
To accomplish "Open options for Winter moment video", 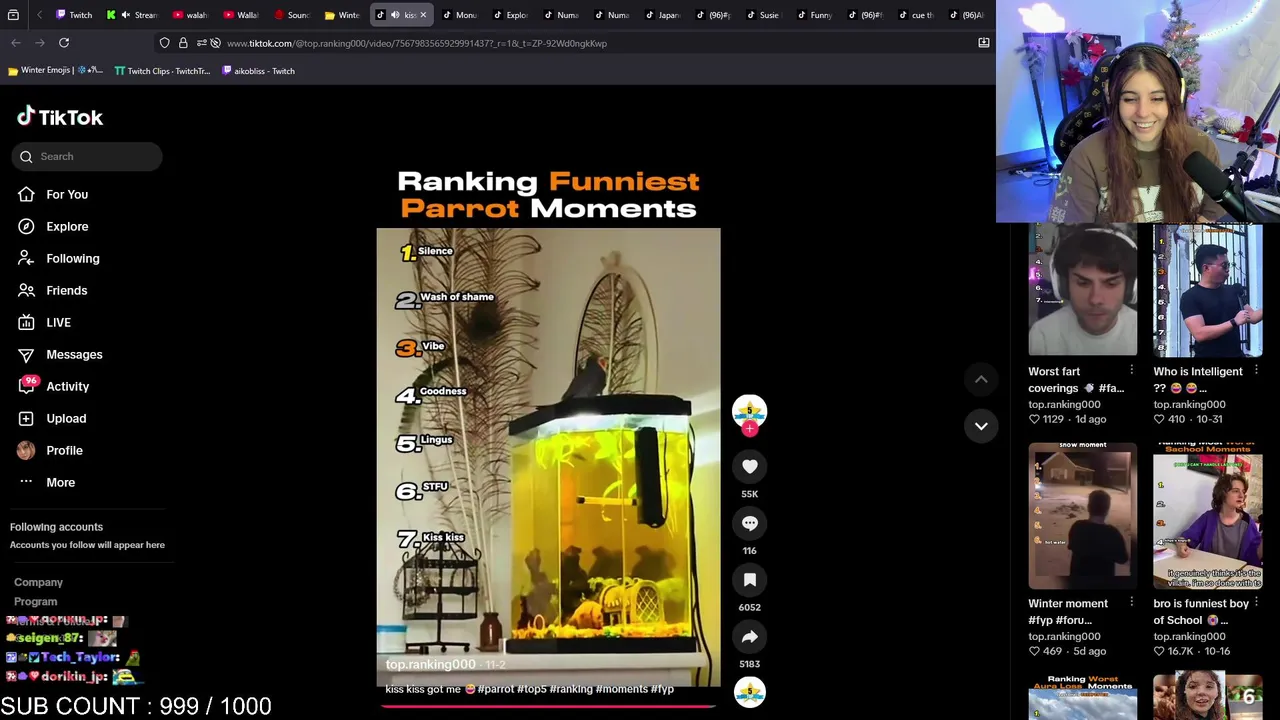I will [1131, 603].
